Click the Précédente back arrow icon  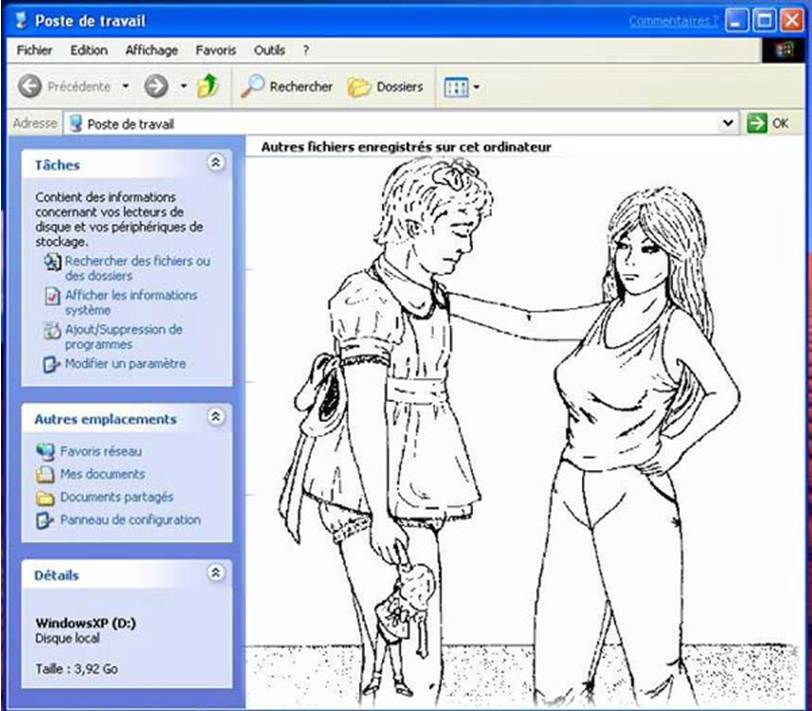pos(30,87)
